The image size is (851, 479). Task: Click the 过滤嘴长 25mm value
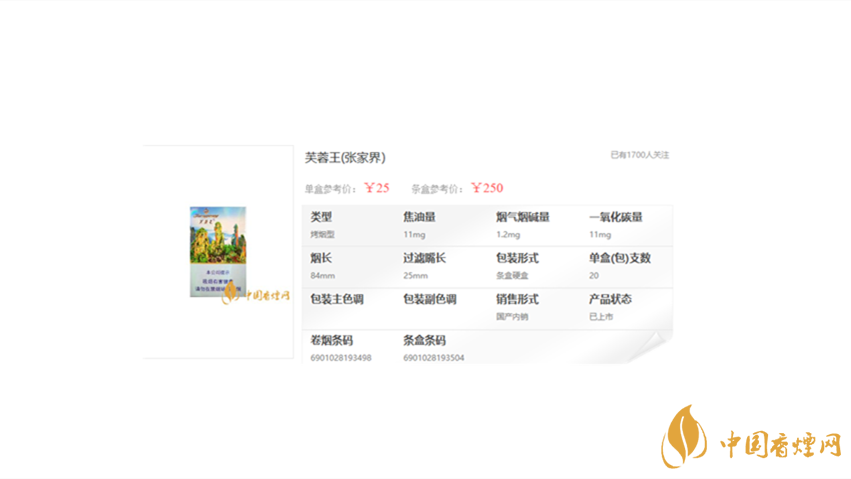pos(415,275)
